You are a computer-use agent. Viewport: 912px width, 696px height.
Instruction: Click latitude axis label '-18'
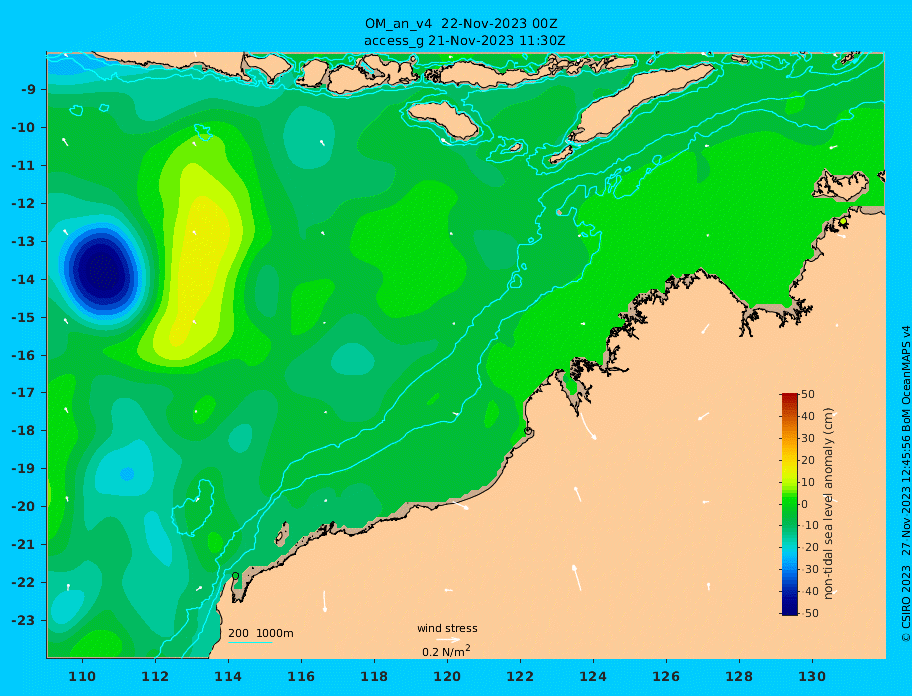[24, 430]
